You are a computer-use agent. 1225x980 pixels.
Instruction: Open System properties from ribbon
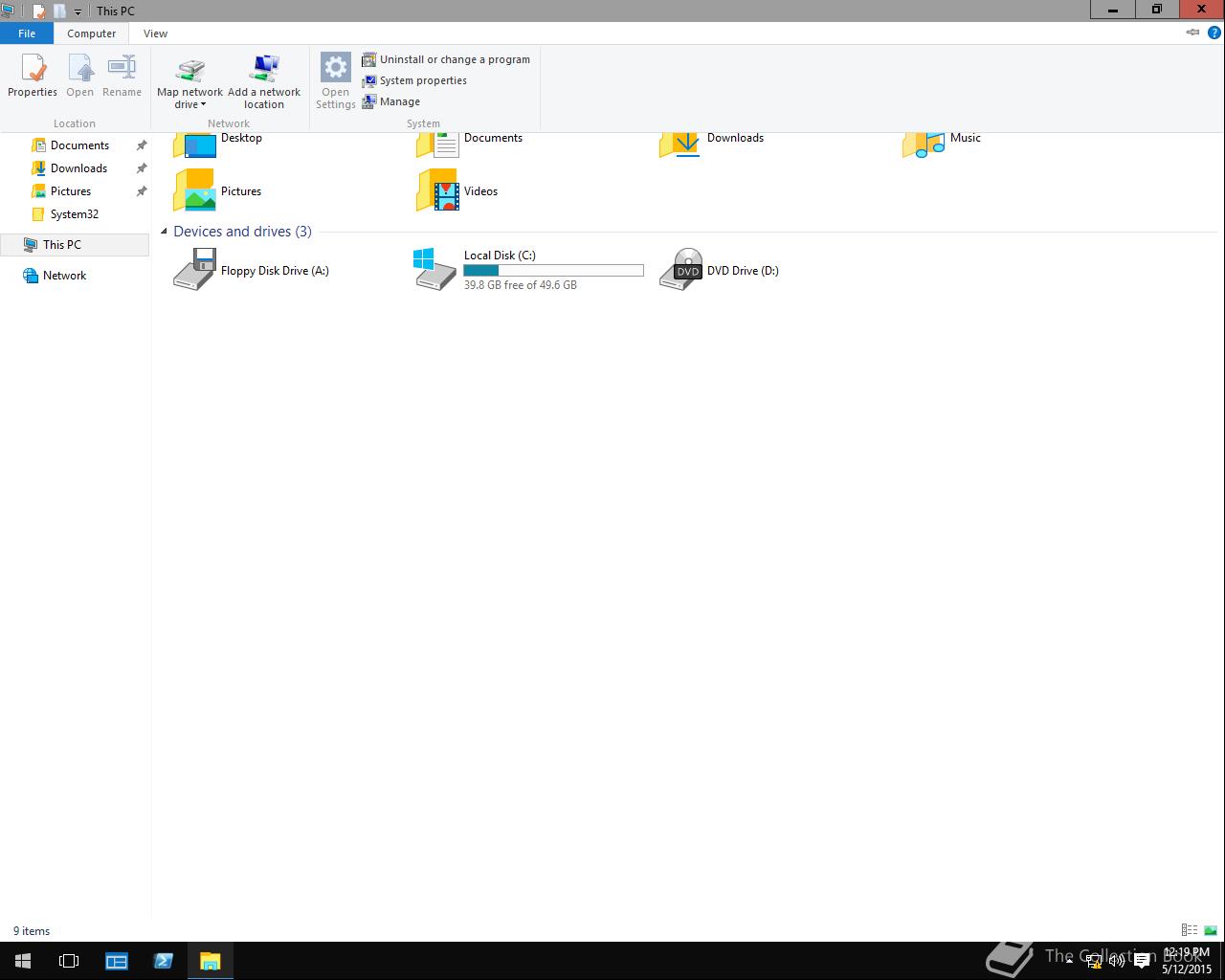(x=414, y=80)
